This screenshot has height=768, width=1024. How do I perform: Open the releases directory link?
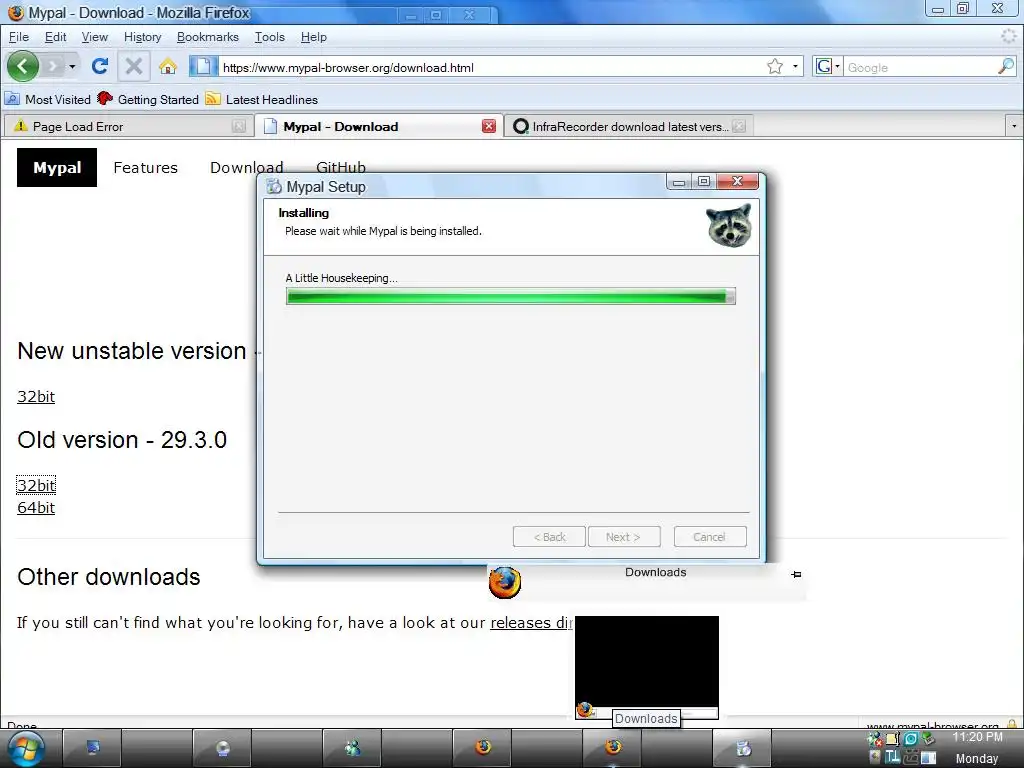(x=531, y=622)
